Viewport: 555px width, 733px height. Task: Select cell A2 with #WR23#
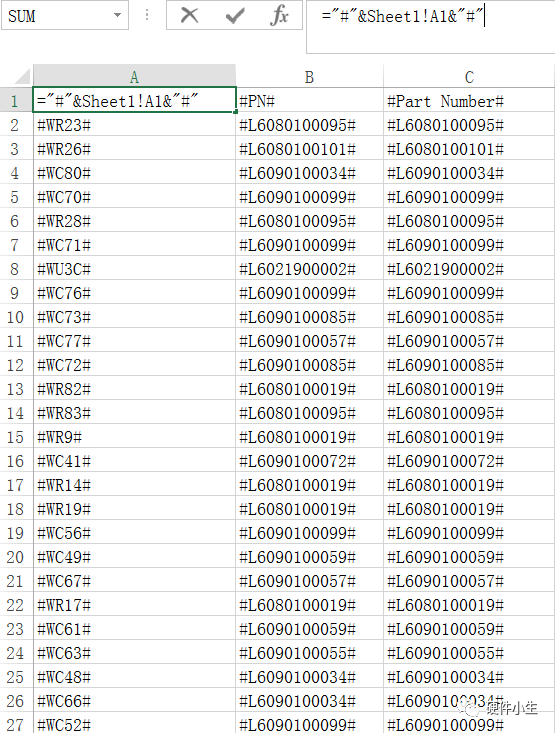[134, 124]
